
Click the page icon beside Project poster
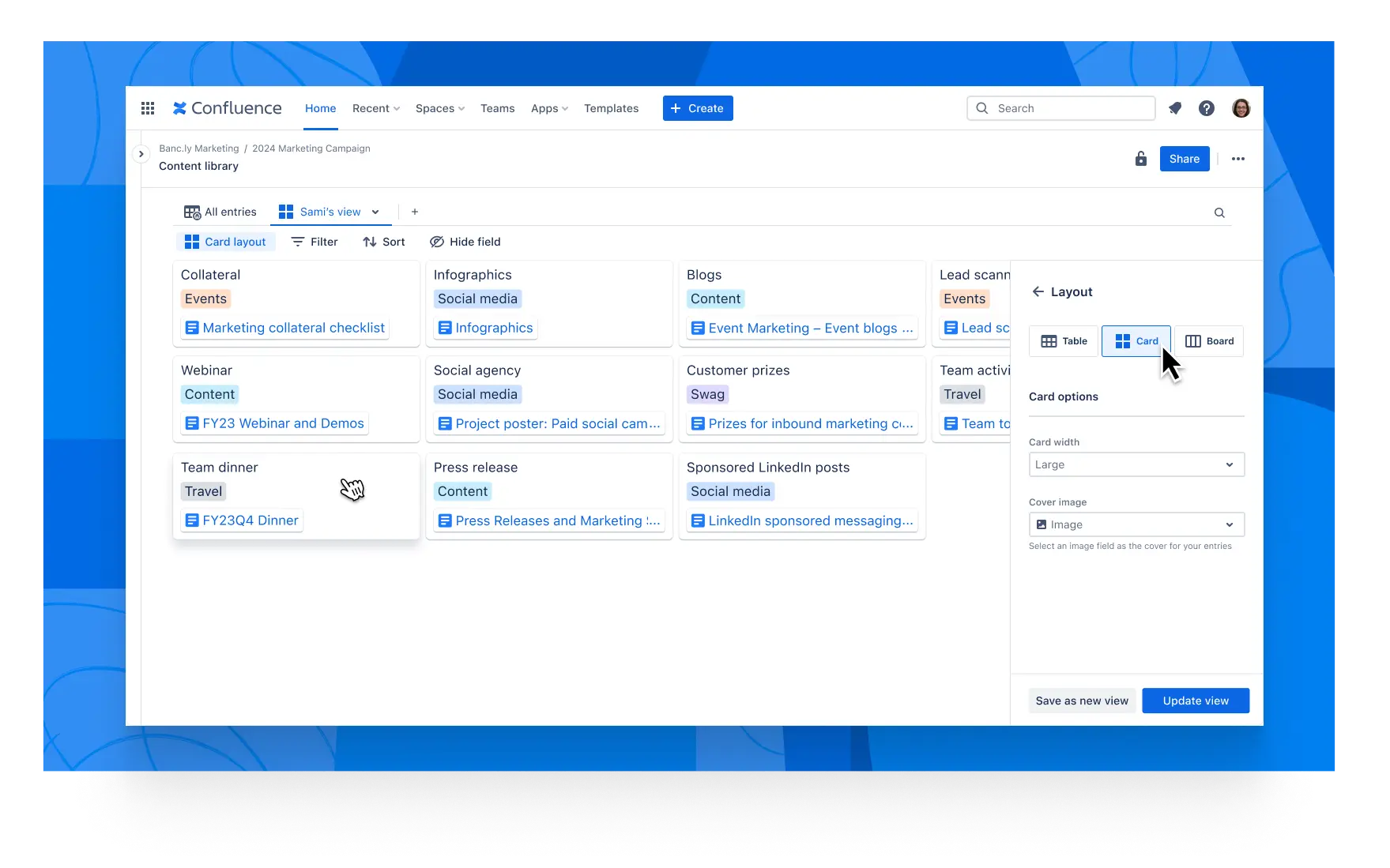(445, 423)
